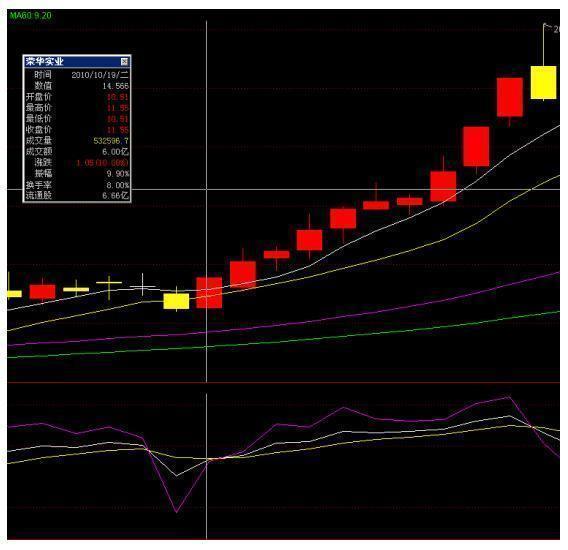
Task: Click the tall yellow candlestick at far right
Action: (x=543, y=82)
